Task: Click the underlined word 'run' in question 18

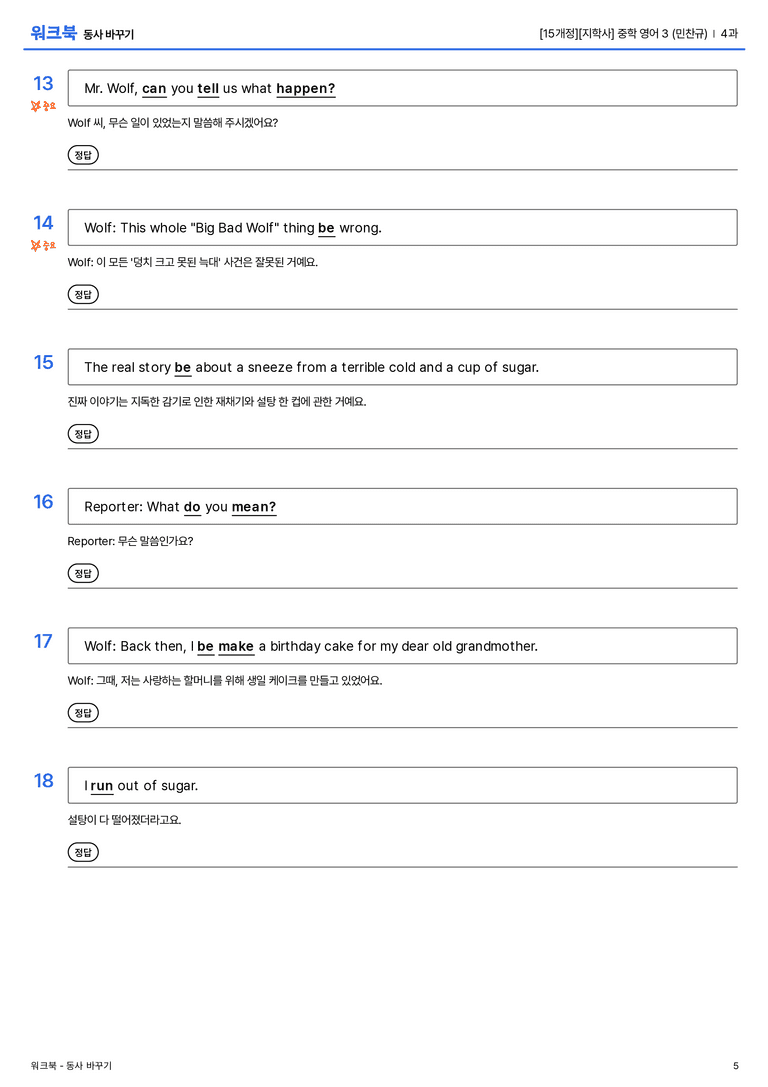Action: [101, 785]
